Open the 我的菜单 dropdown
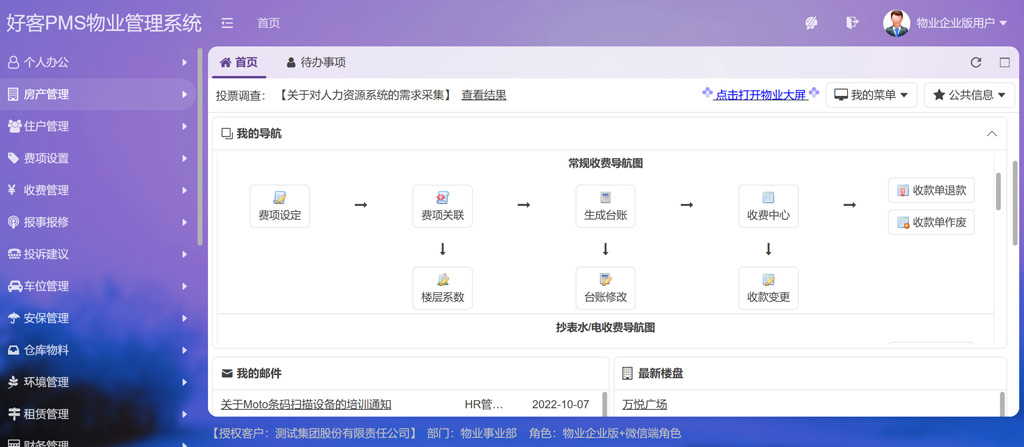The height and width of the screenshot is (447, 1024). (x=871, y=95)
